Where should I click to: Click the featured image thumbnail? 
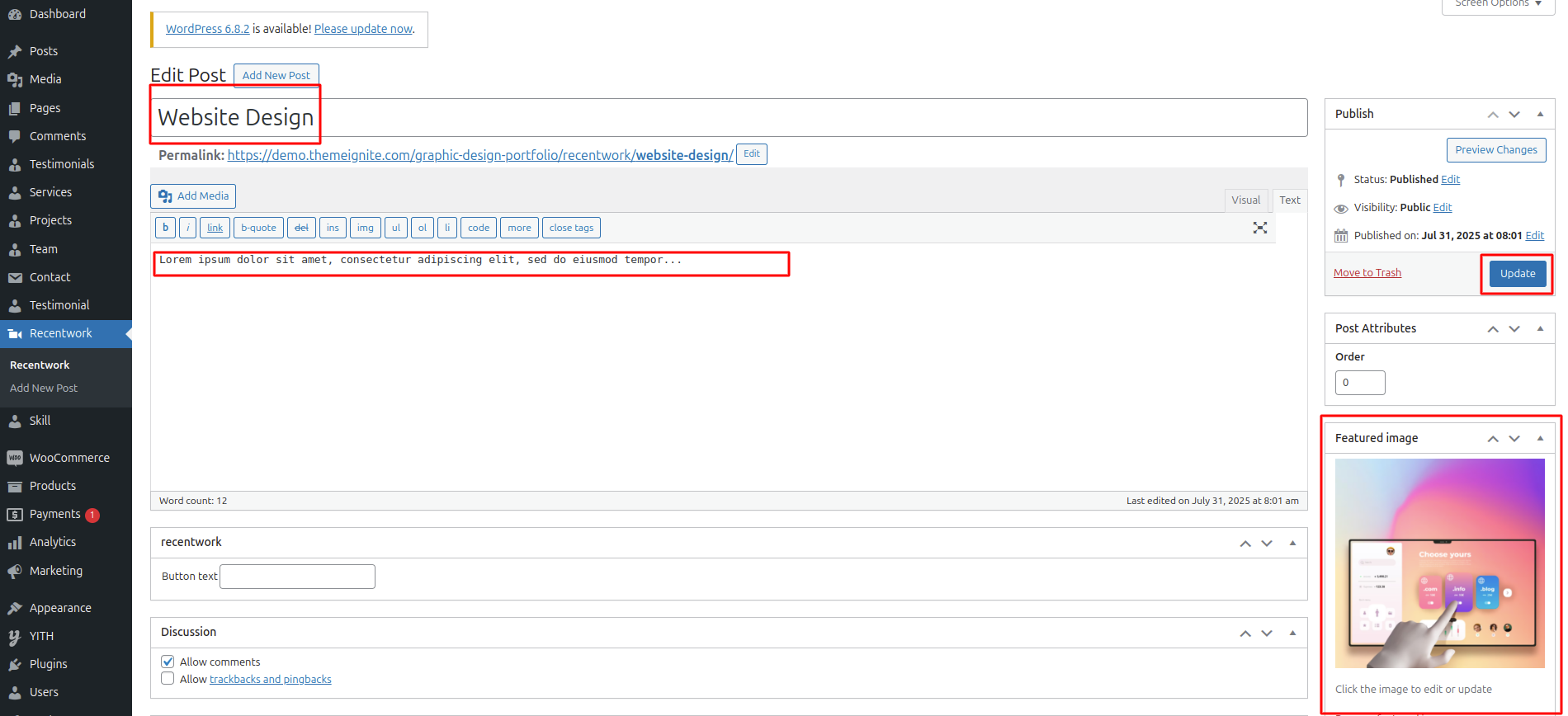pos(1439,563)
